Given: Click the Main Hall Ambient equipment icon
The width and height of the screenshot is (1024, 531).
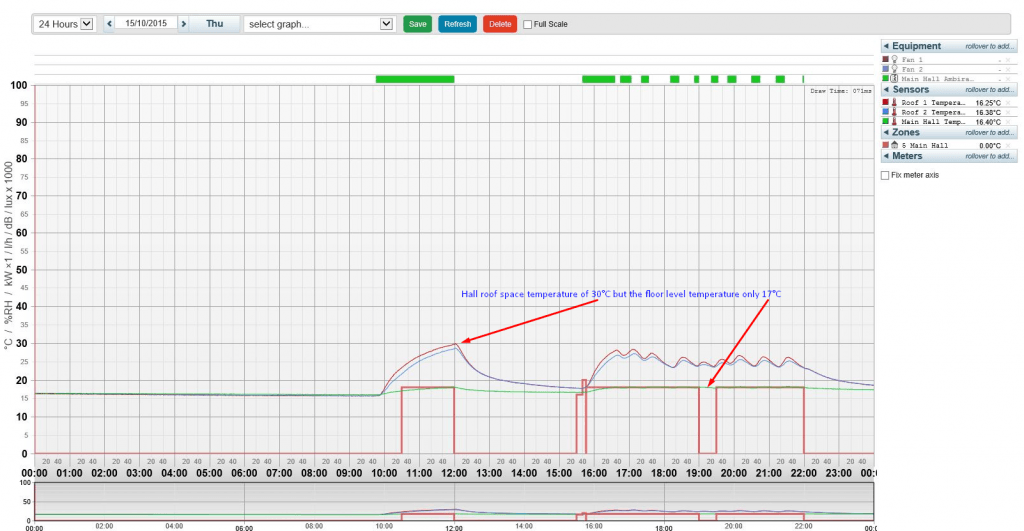Looking at the screenshot, I should tap(895, 79).
